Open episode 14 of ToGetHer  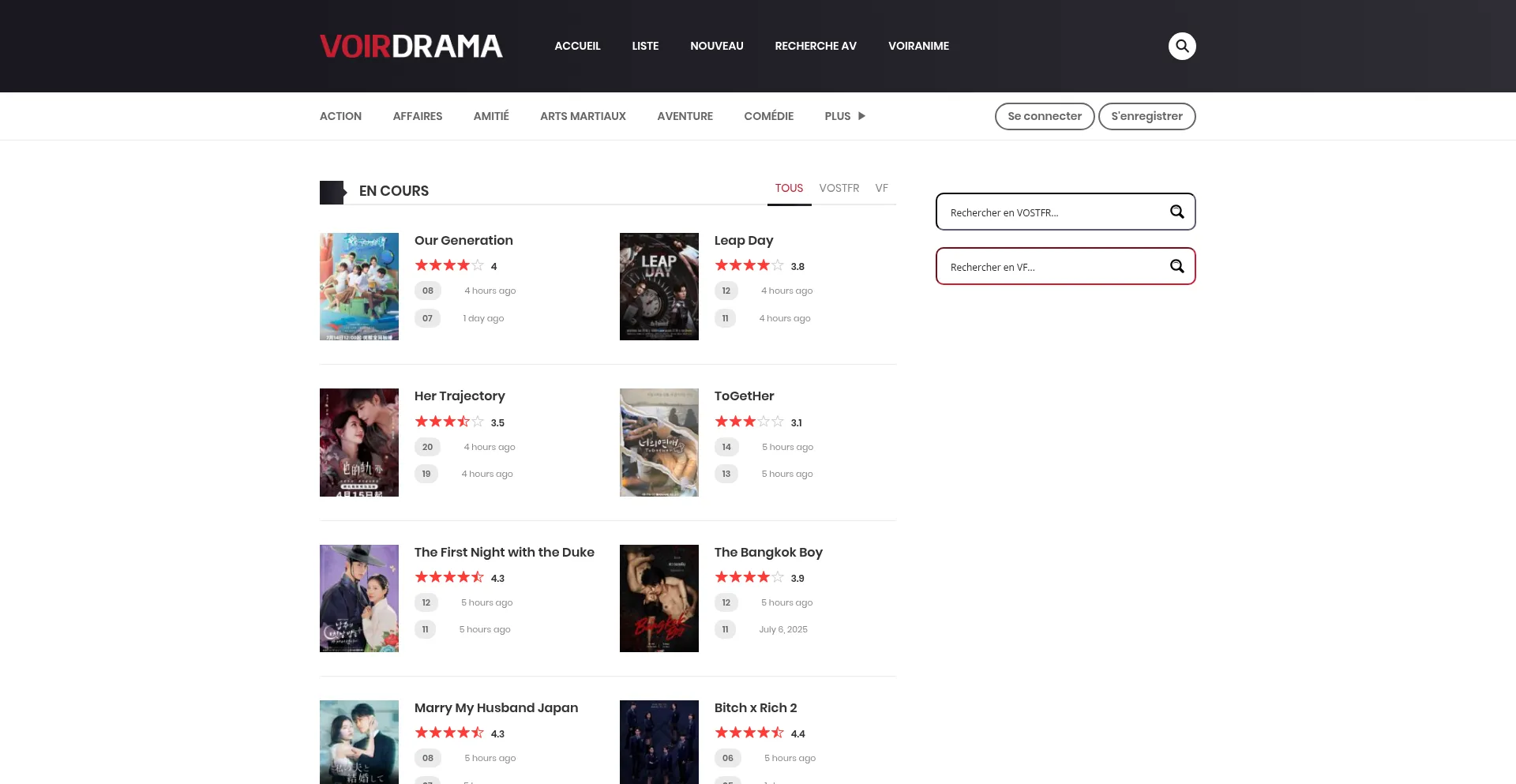(726, 447)
